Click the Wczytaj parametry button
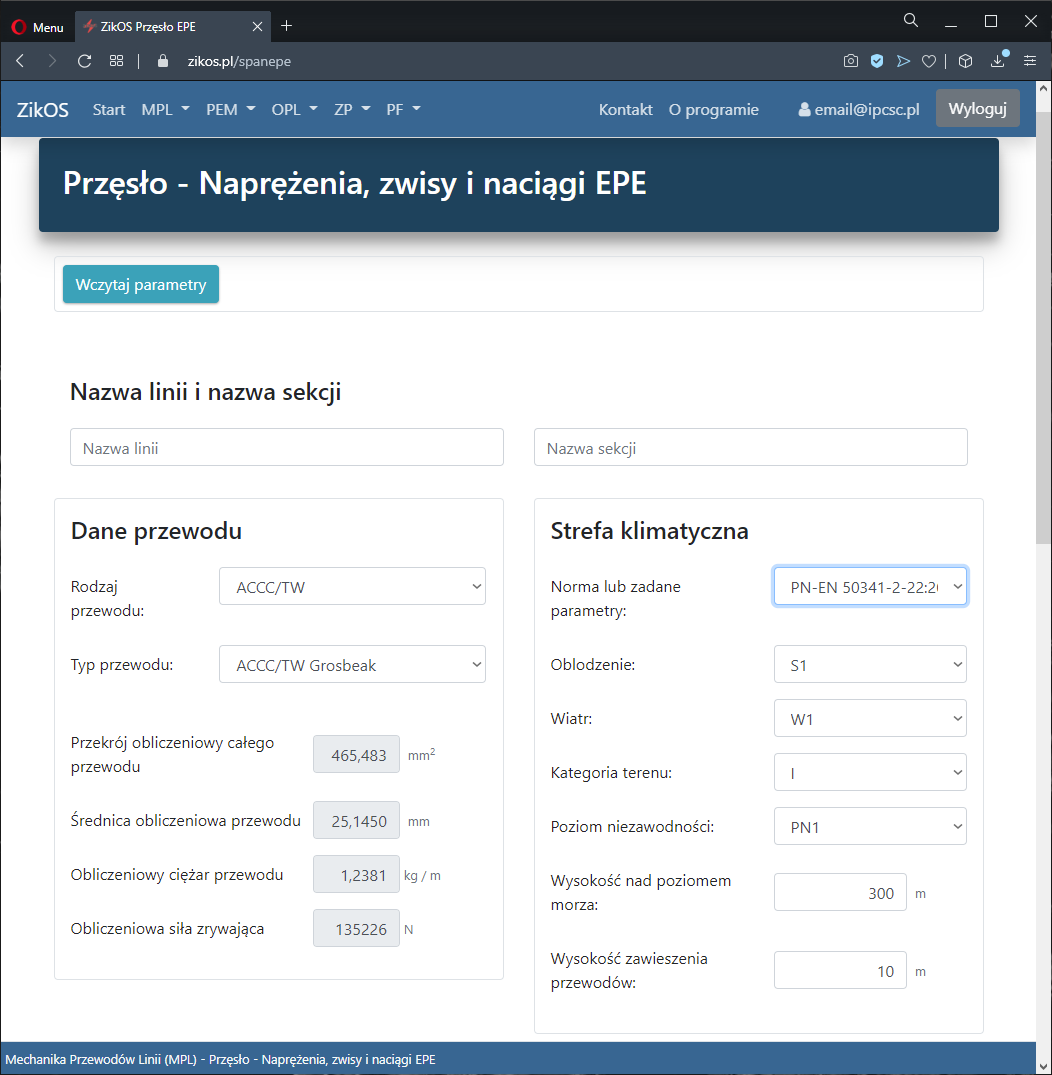The width and height of the screenshot is (1052, 1075). [141, 285]
